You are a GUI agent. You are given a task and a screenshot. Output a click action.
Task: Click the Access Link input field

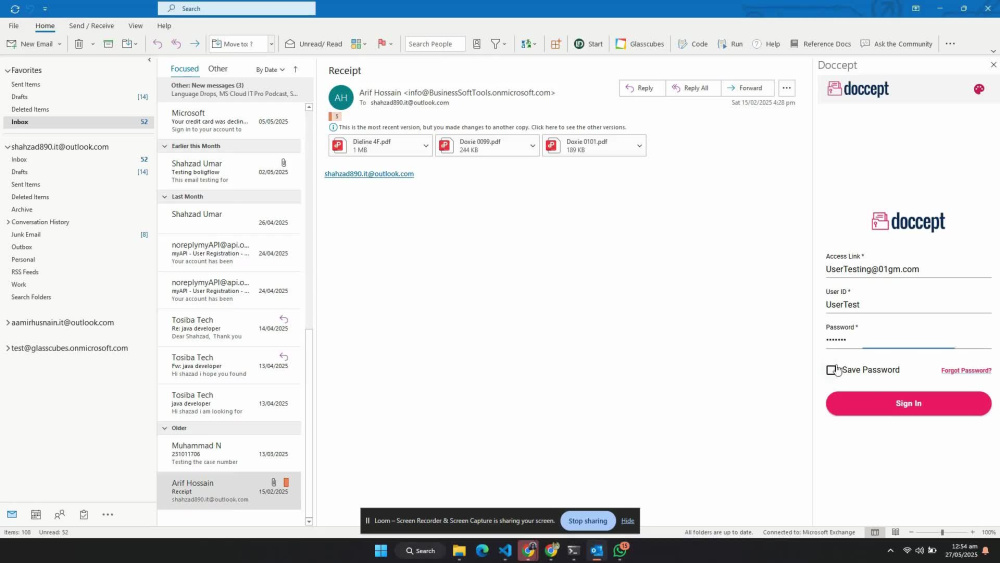pyautogui.click(x=908, y=270)
